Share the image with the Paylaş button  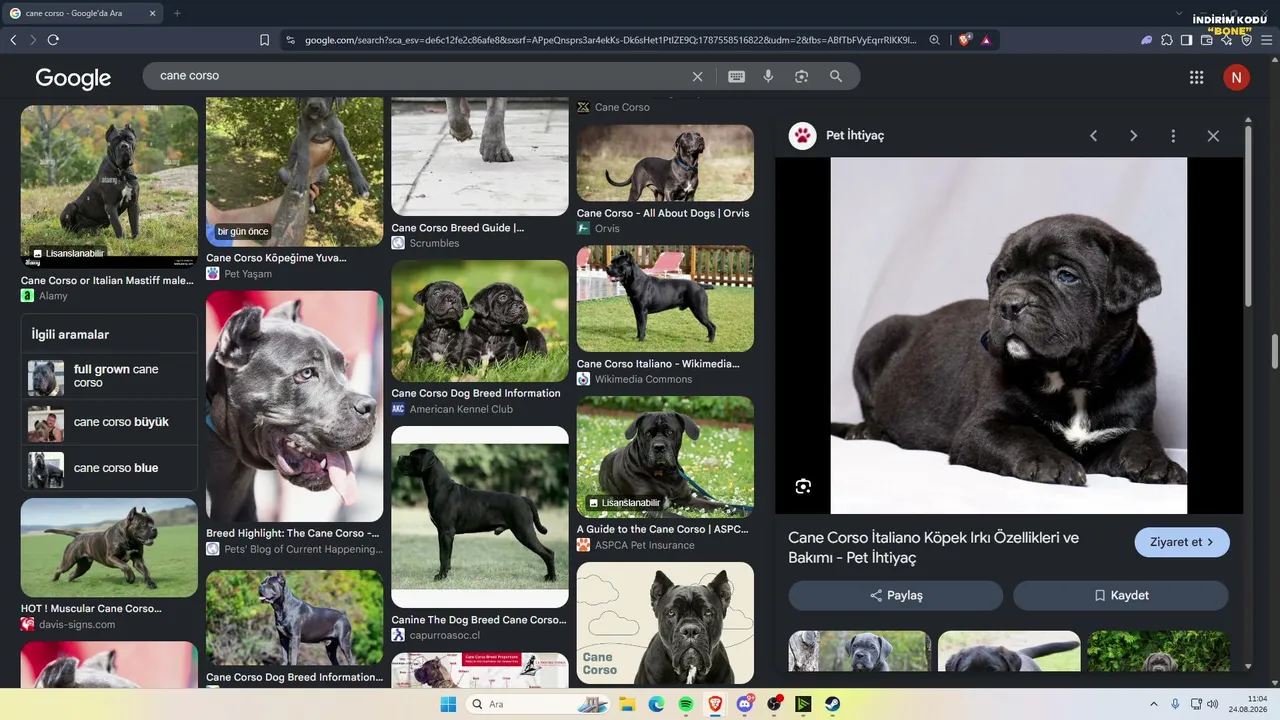click(896, 595)
